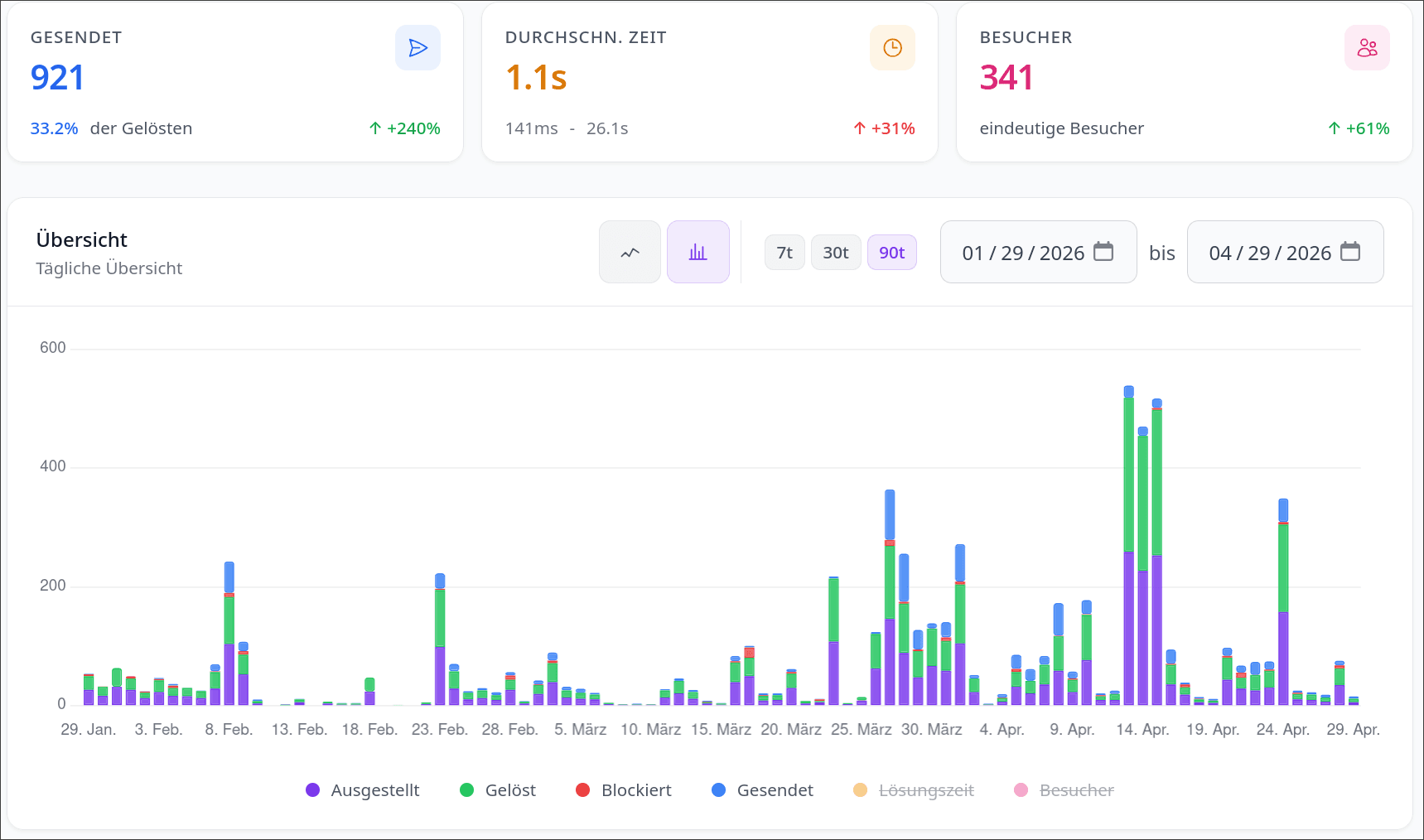Switch to bar chart view

click(x=698, y=252)
